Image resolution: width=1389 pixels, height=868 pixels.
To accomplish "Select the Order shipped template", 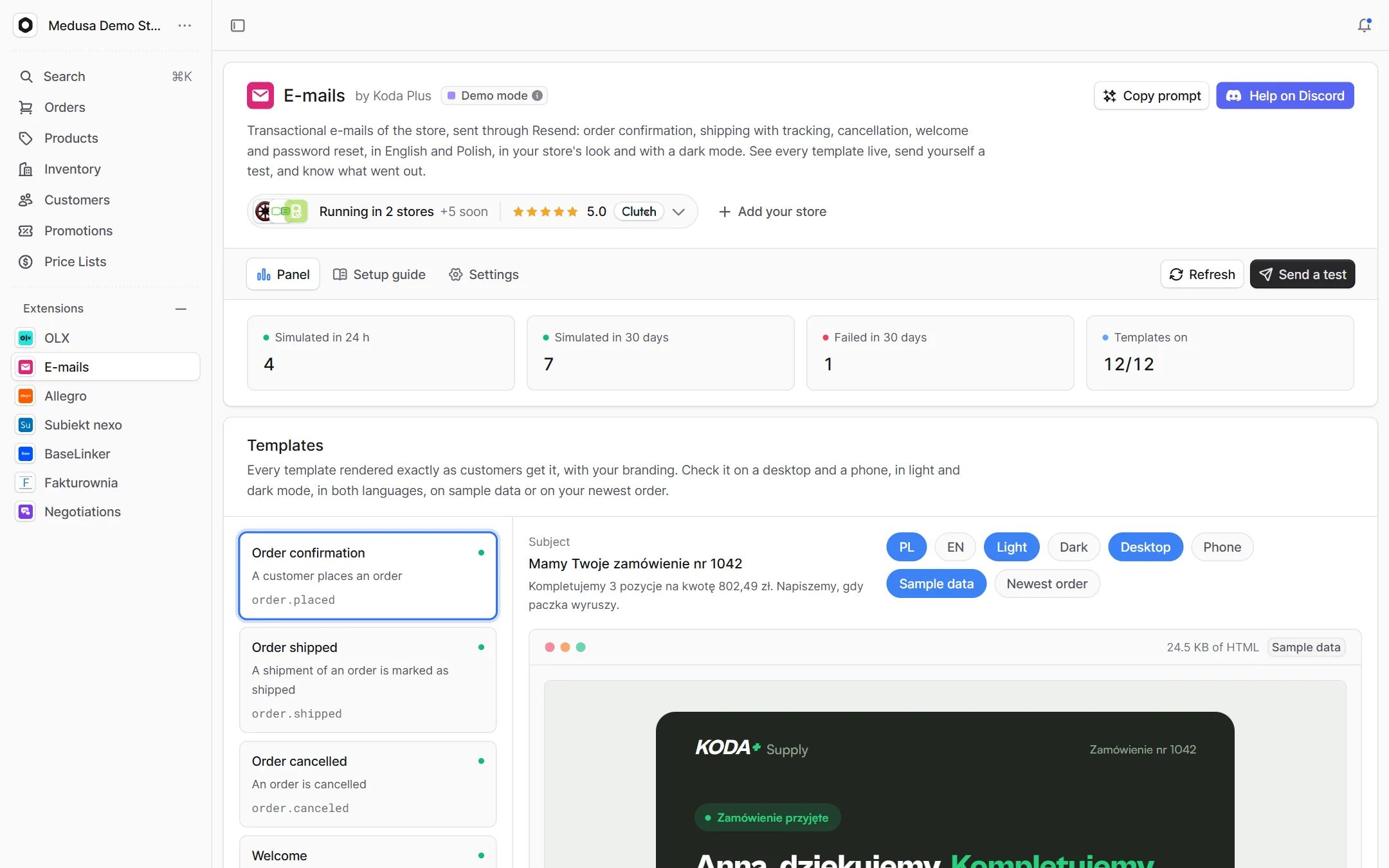I will pyautogui.click(x=368, y=680).
